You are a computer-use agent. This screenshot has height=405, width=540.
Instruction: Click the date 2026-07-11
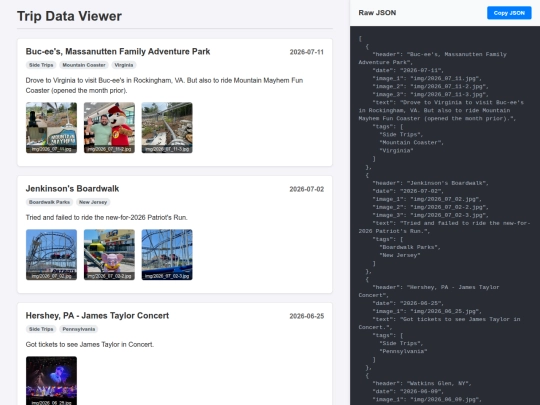click(307, 52)
